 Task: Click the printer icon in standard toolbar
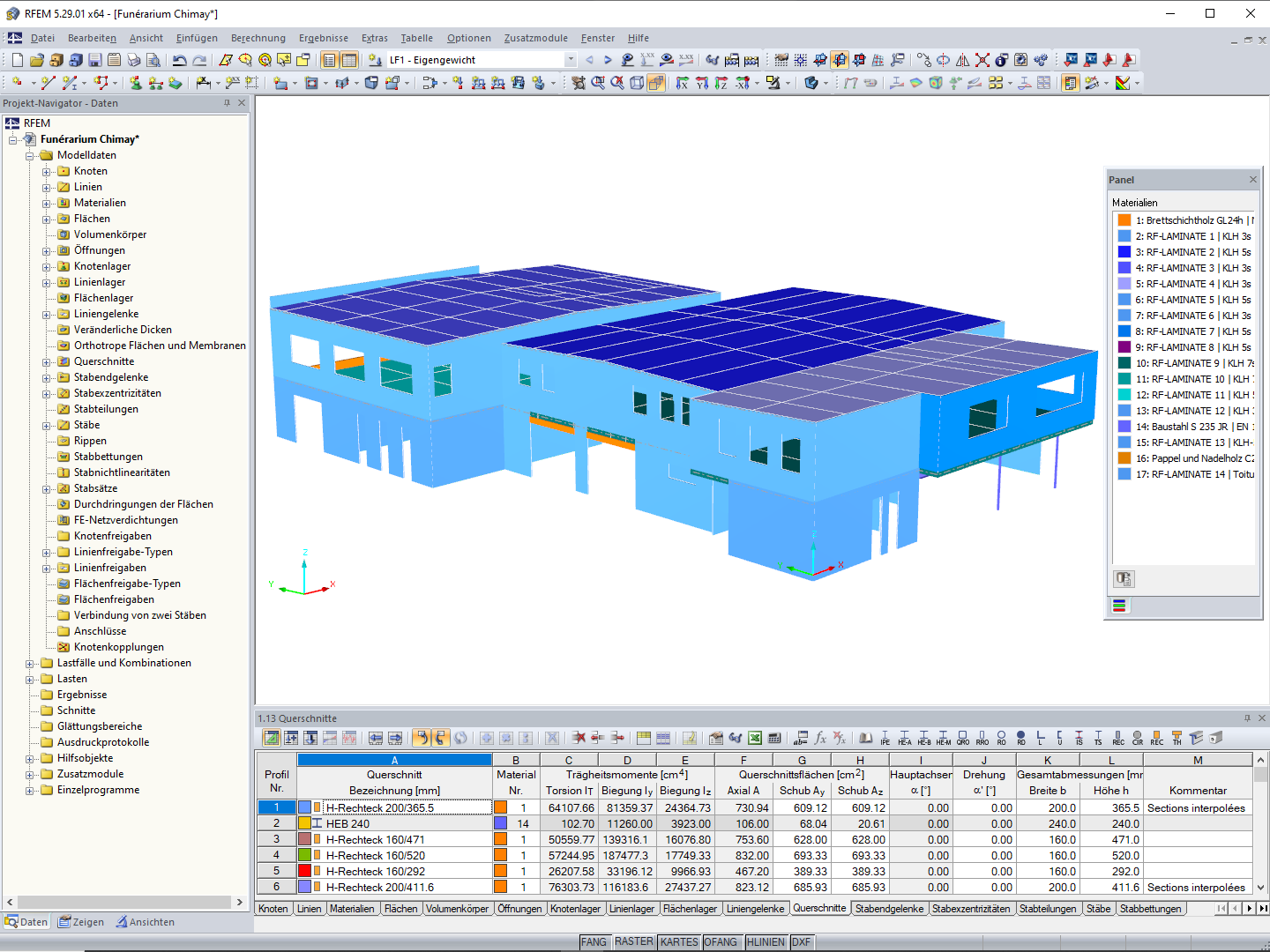(x=135, y=60)
